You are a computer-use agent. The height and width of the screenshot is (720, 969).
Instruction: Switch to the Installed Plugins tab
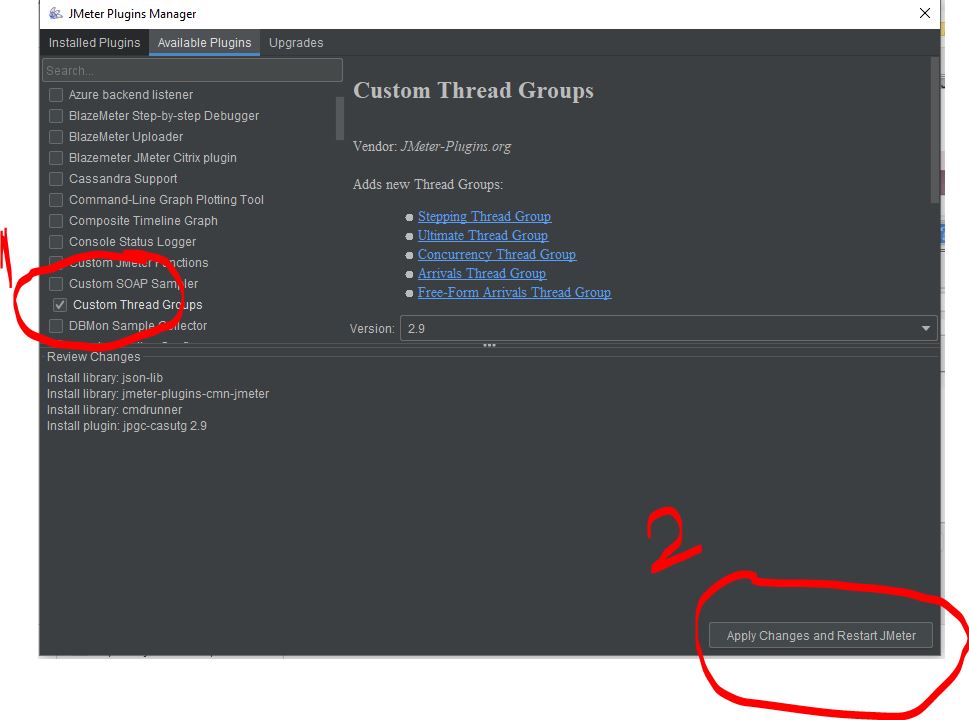click(x=95, y=43)
